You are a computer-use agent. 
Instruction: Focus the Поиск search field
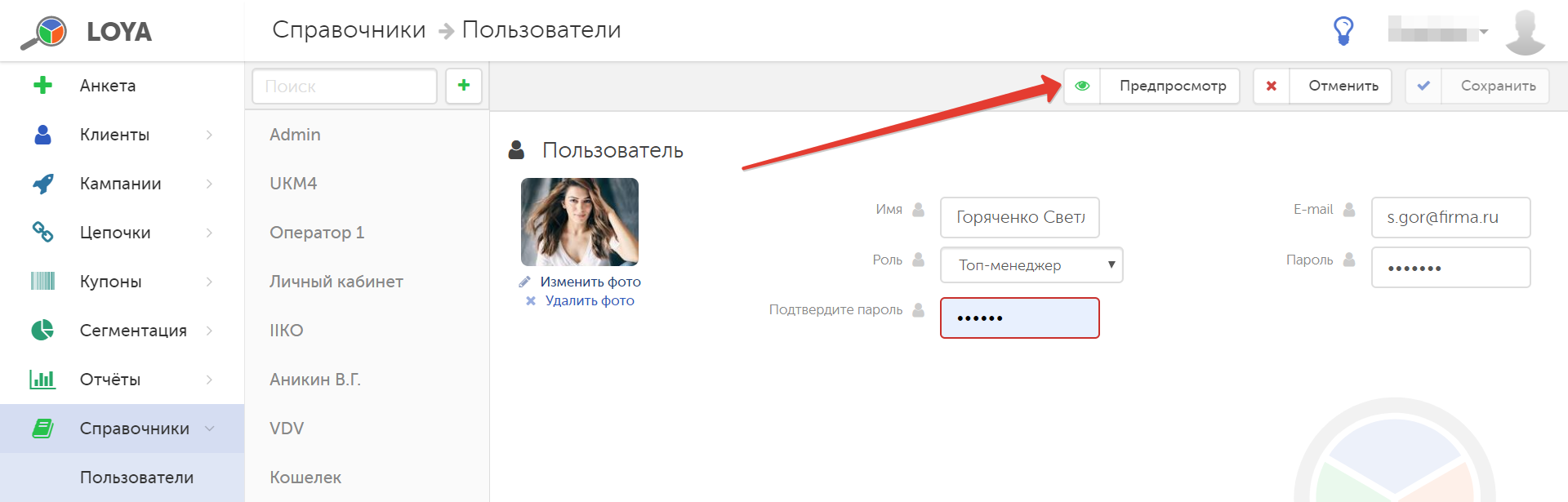(345, 86)
